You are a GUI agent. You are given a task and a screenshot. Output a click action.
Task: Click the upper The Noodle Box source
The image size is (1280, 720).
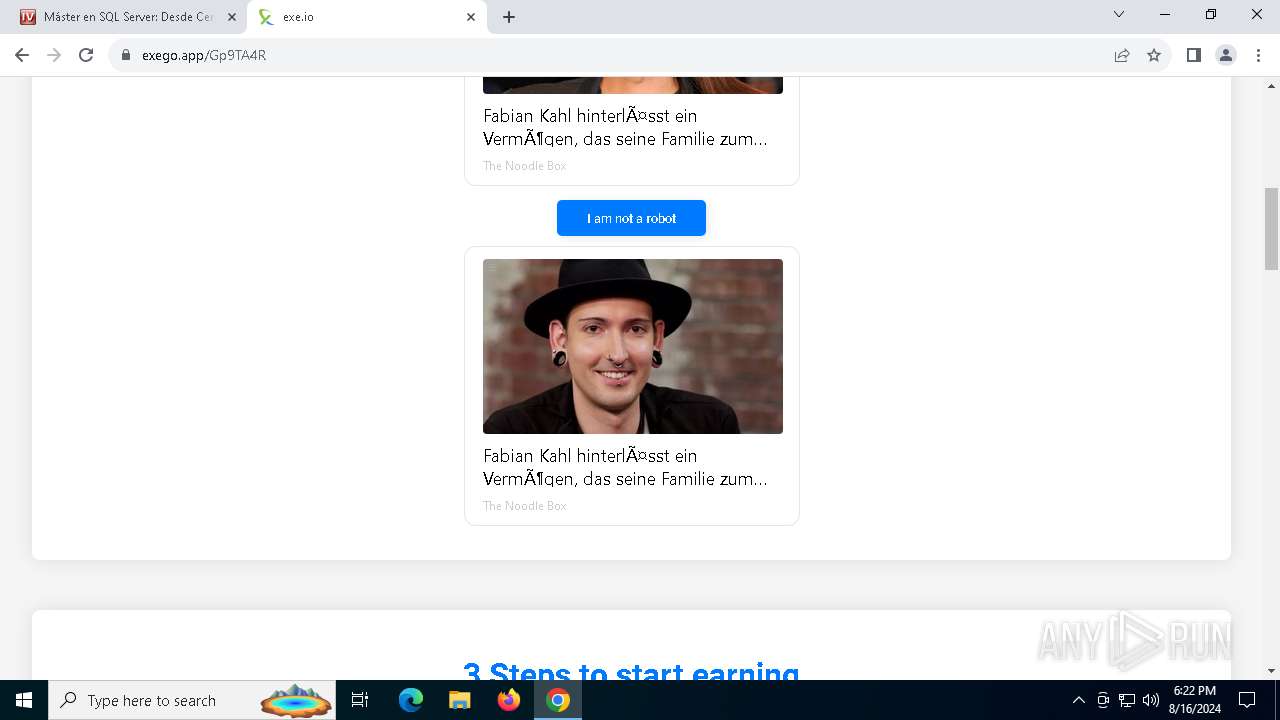pos(525,166)
